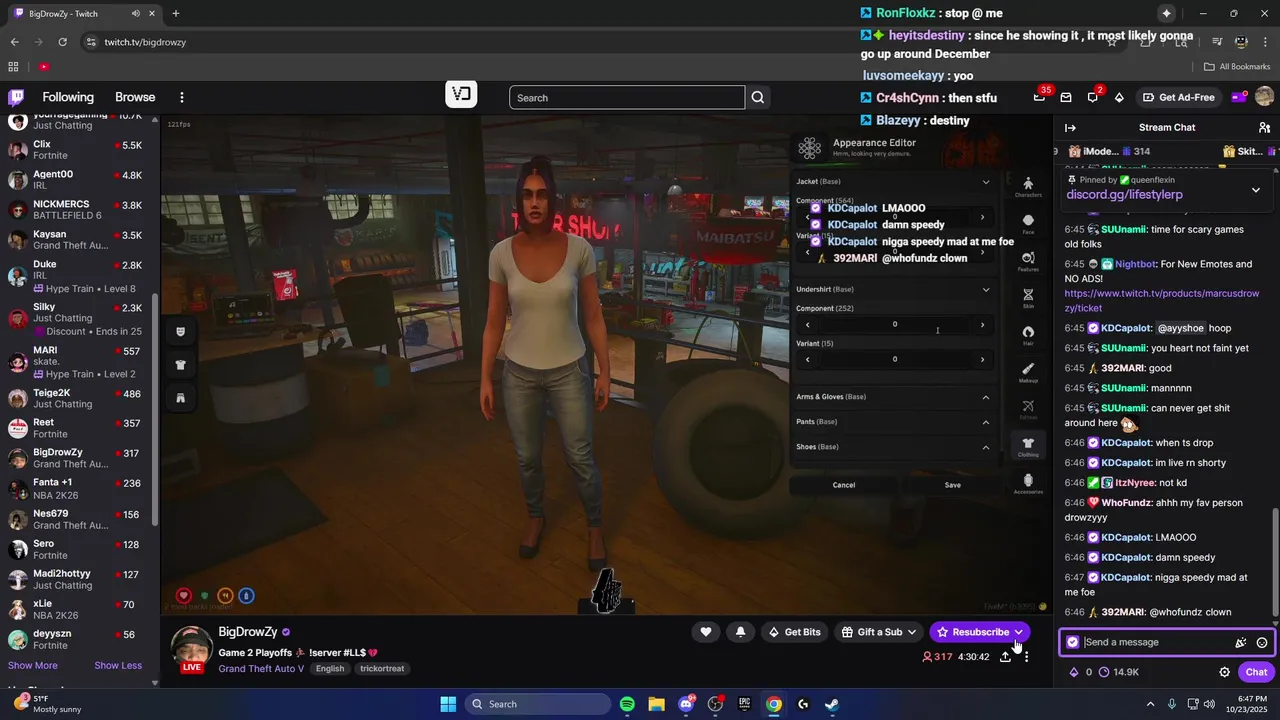The height and width of the screenshot is (720, 1280).
Task: Click the Windows Start button
Action: click(448, 704)
